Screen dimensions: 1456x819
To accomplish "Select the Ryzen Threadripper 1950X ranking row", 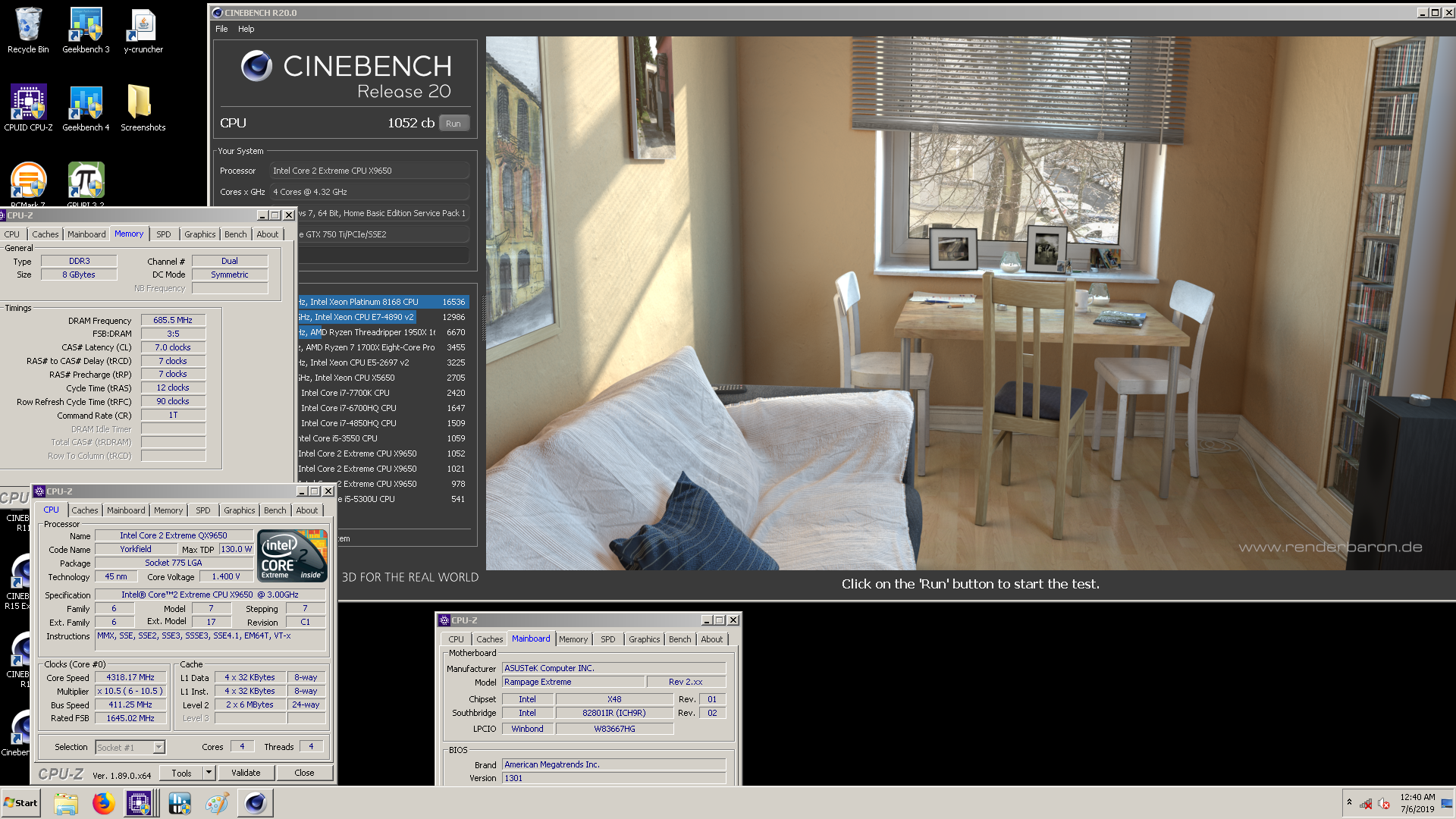I will point(384,332).
